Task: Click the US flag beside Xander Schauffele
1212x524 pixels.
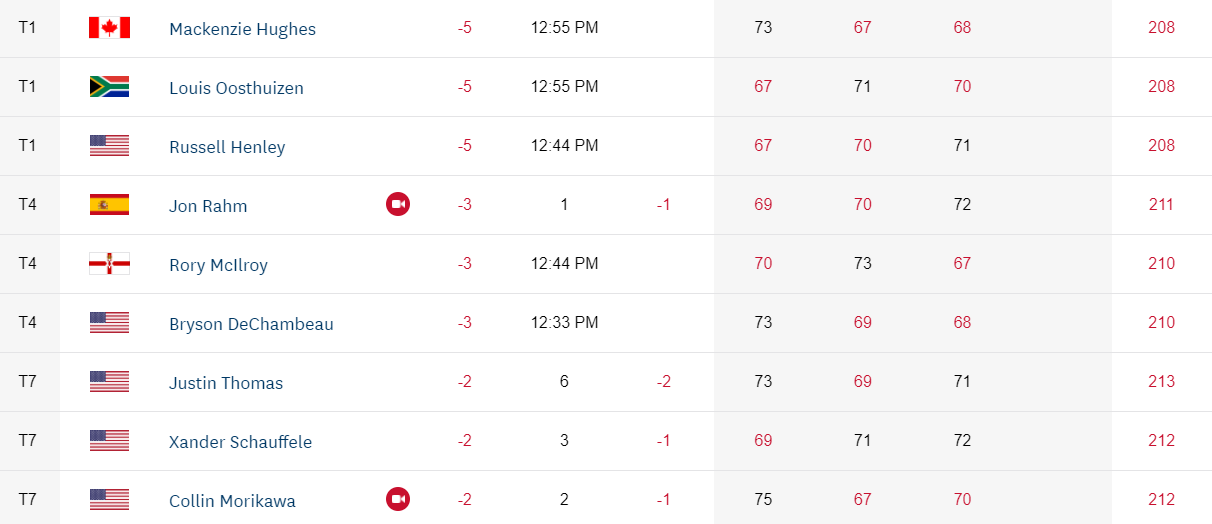Action: [109, 441]
